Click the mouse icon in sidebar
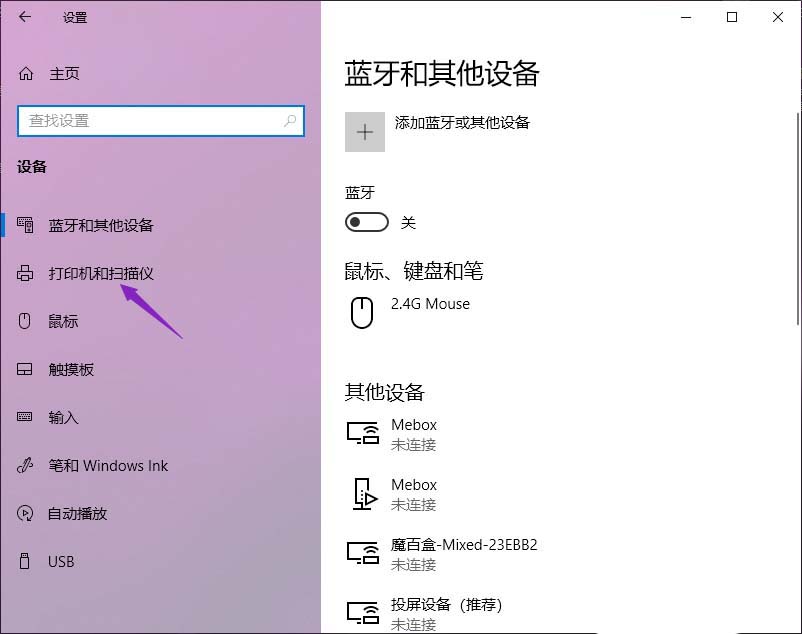Image resolution: width=802 pixels, height=634 pixels. coord(25,321)
